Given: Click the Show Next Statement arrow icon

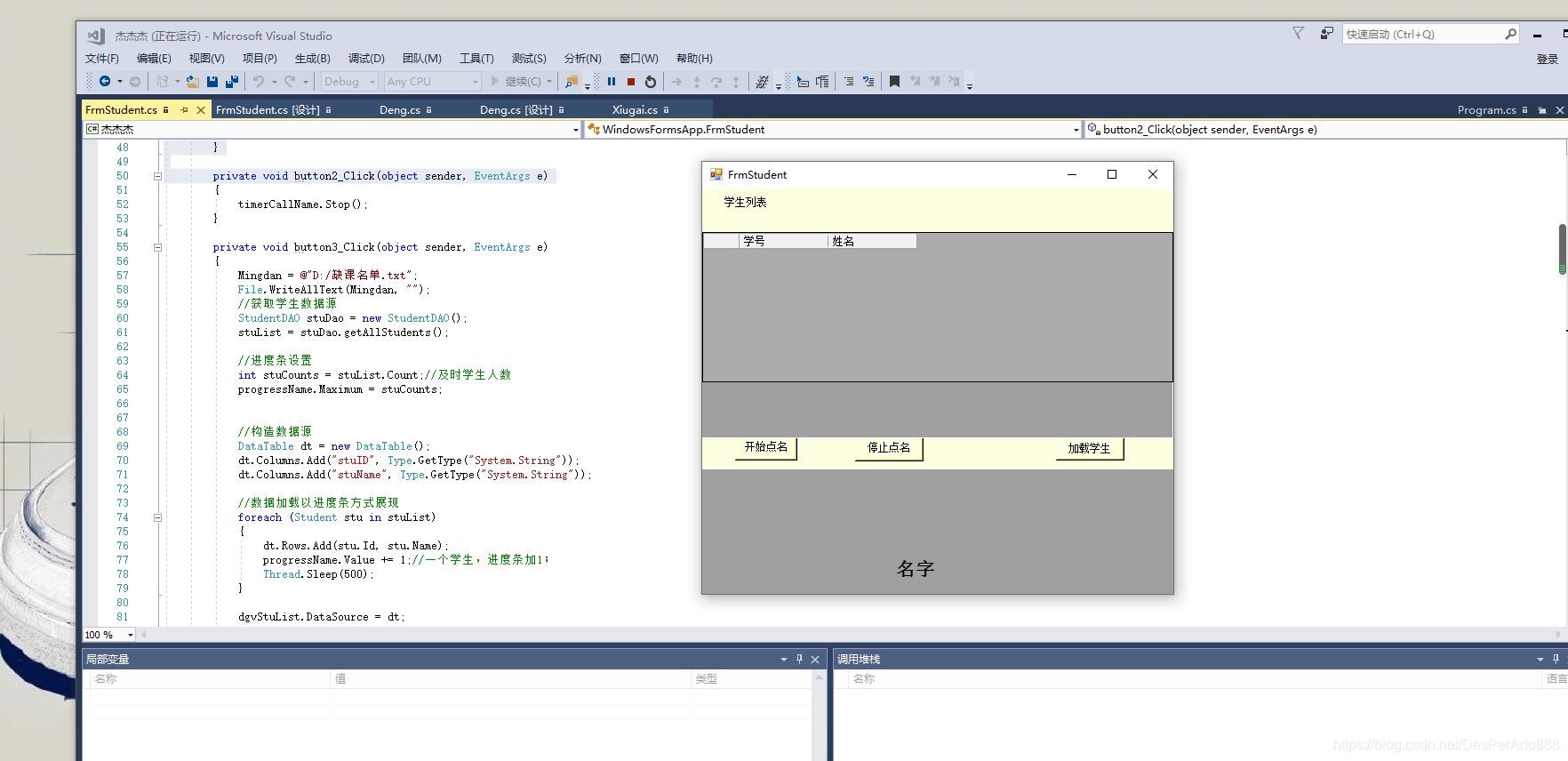Looking at the screenshot, I should [676, 82].
